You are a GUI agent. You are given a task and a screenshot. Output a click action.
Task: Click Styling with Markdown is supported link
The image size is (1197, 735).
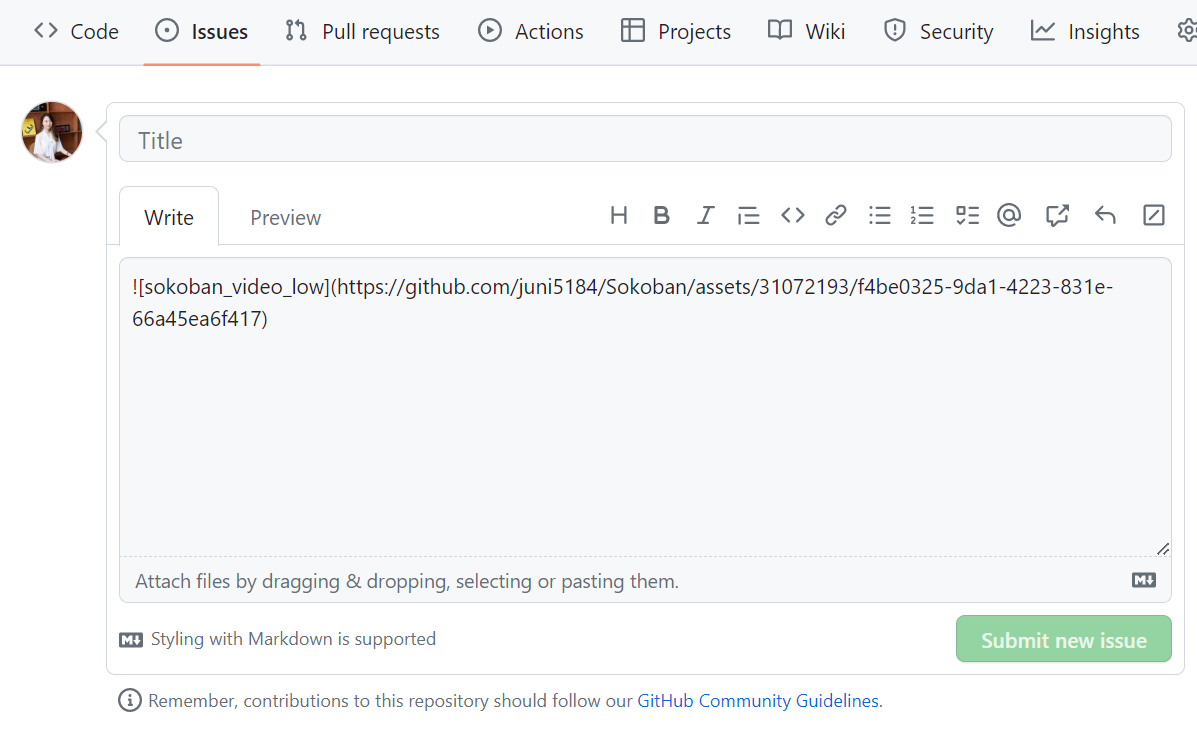pyautogui.click(x=278, y=639)
